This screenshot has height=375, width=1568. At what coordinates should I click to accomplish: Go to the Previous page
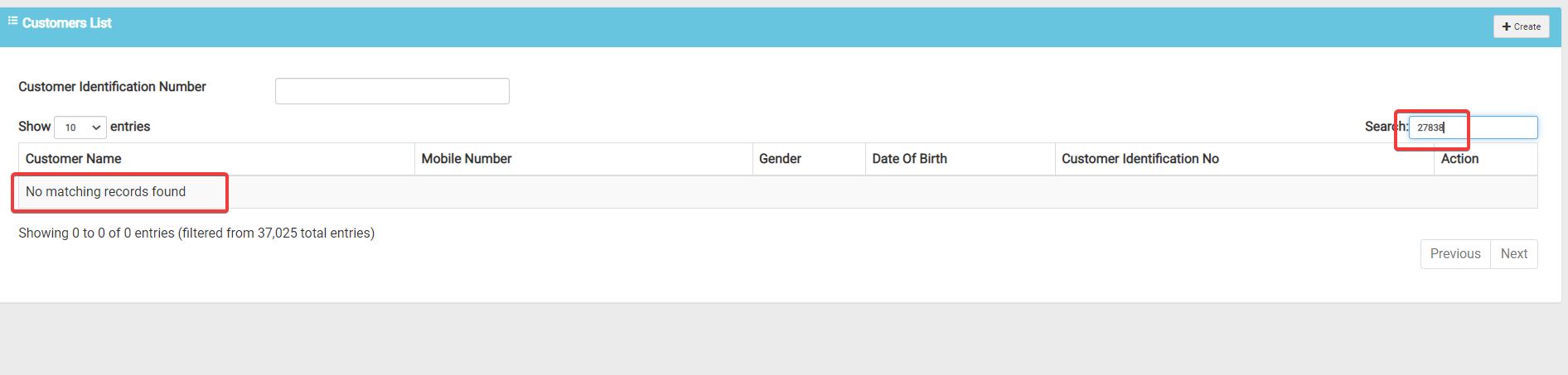pyautogui.click(x=1455, y=254)
